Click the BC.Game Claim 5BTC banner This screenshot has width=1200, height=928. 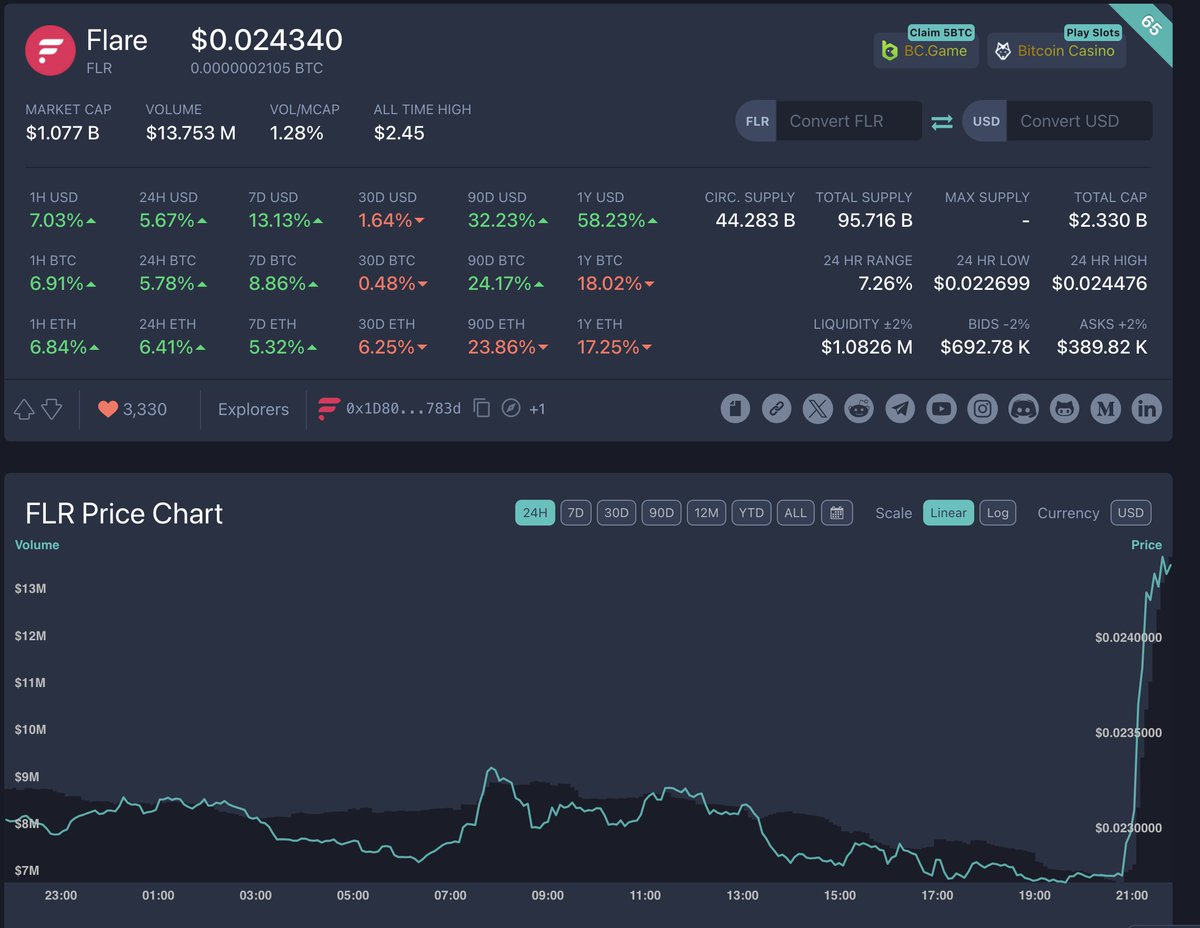tap(926, 49)
